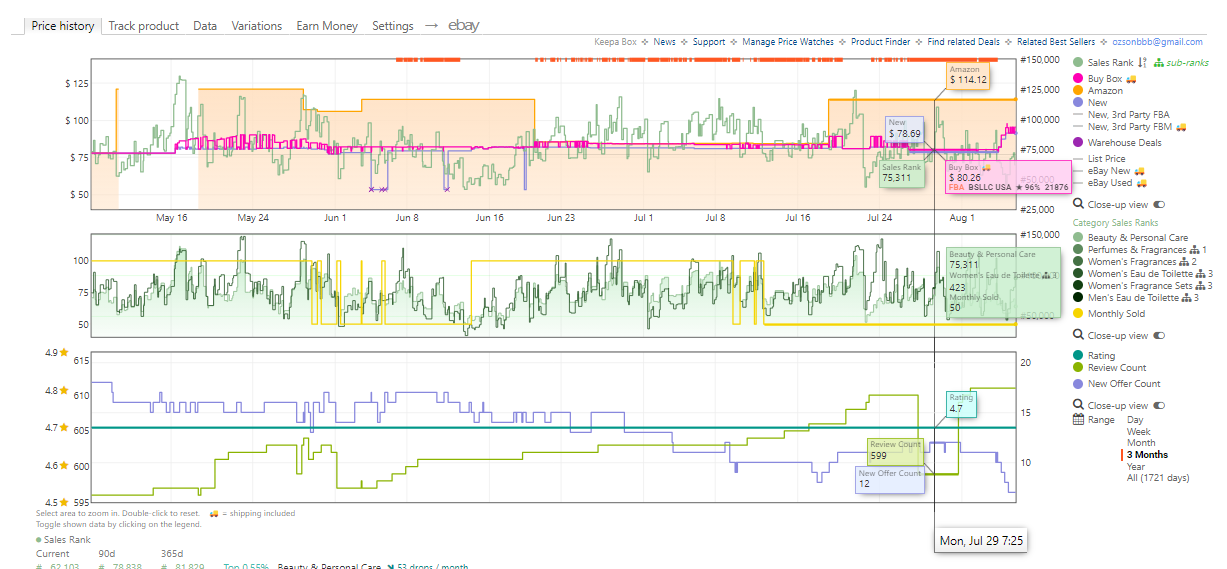Open the Support link
The height and width of the screenshot is (569, 1227).
(x=709, y=42)
